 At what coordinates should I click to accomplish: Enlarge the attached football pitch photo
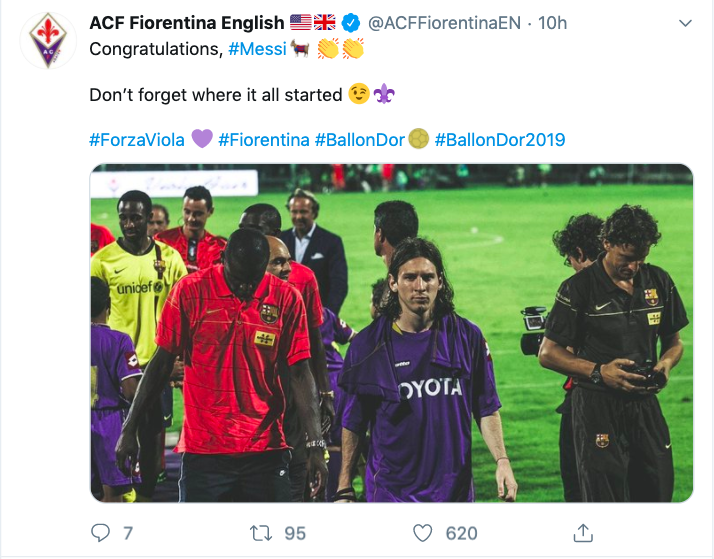[392, 333]
